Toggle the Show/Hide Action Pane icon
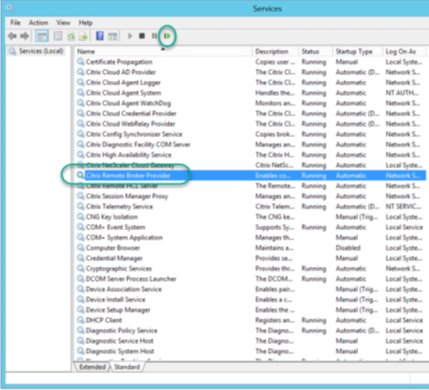The width and height of the screenshot is (429, 390). [x=113, y=36]
